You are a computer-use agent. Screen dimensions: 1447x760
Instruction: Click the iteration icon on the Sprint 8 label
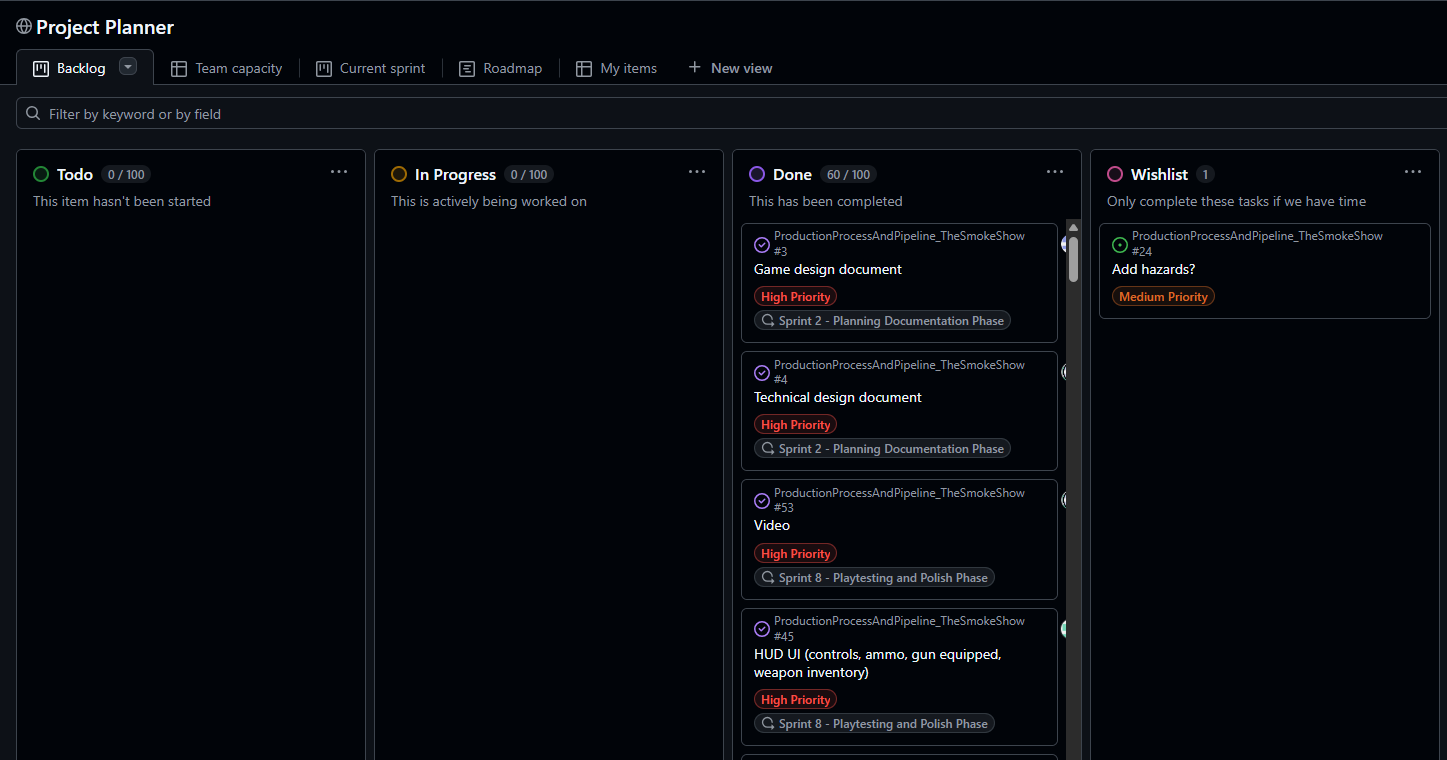coord(767,577)
